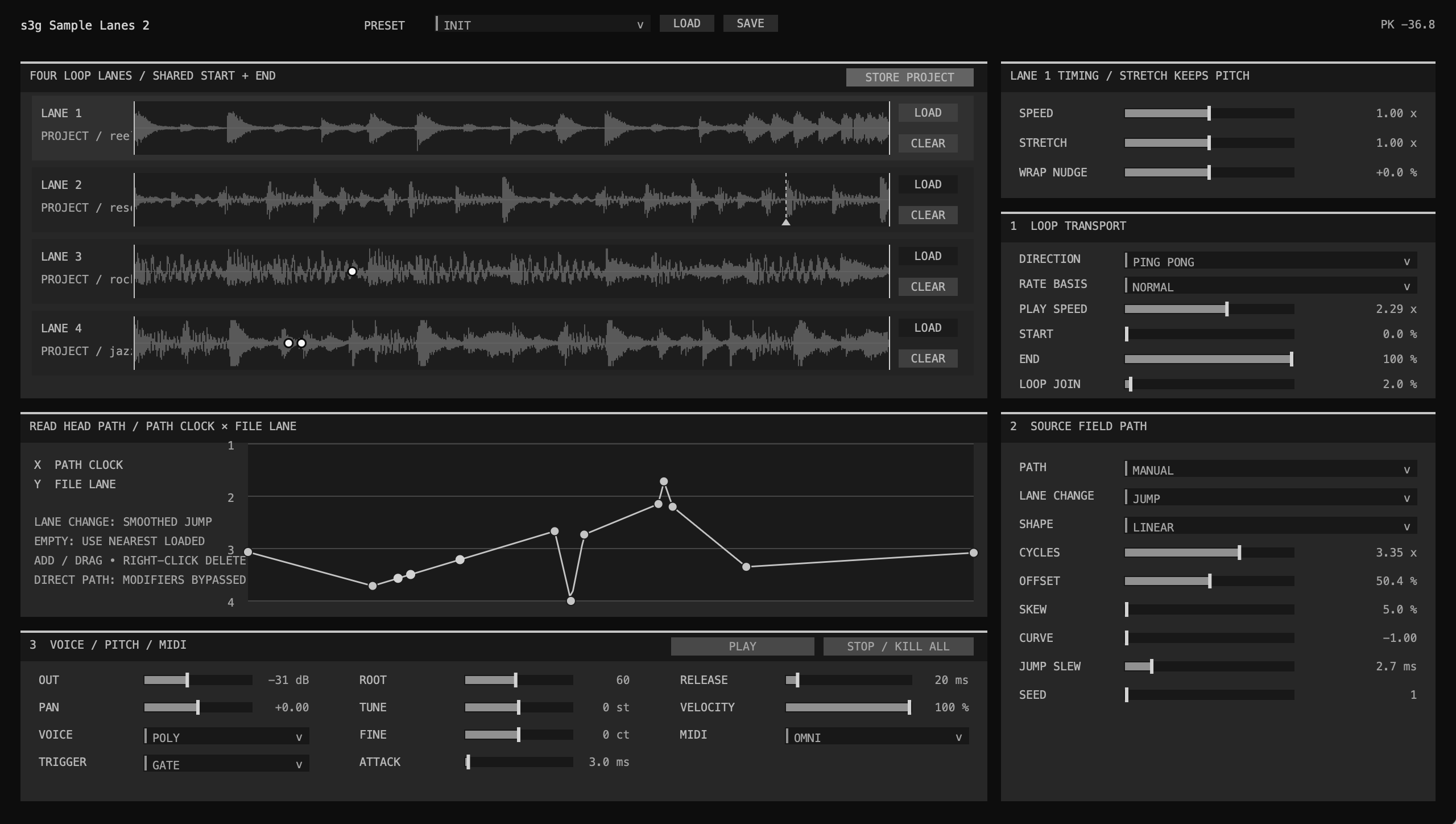Click the PLAY button
The height and width of the screenshot is (824, 1456).
pyautogui.click(x=742, y=646)
